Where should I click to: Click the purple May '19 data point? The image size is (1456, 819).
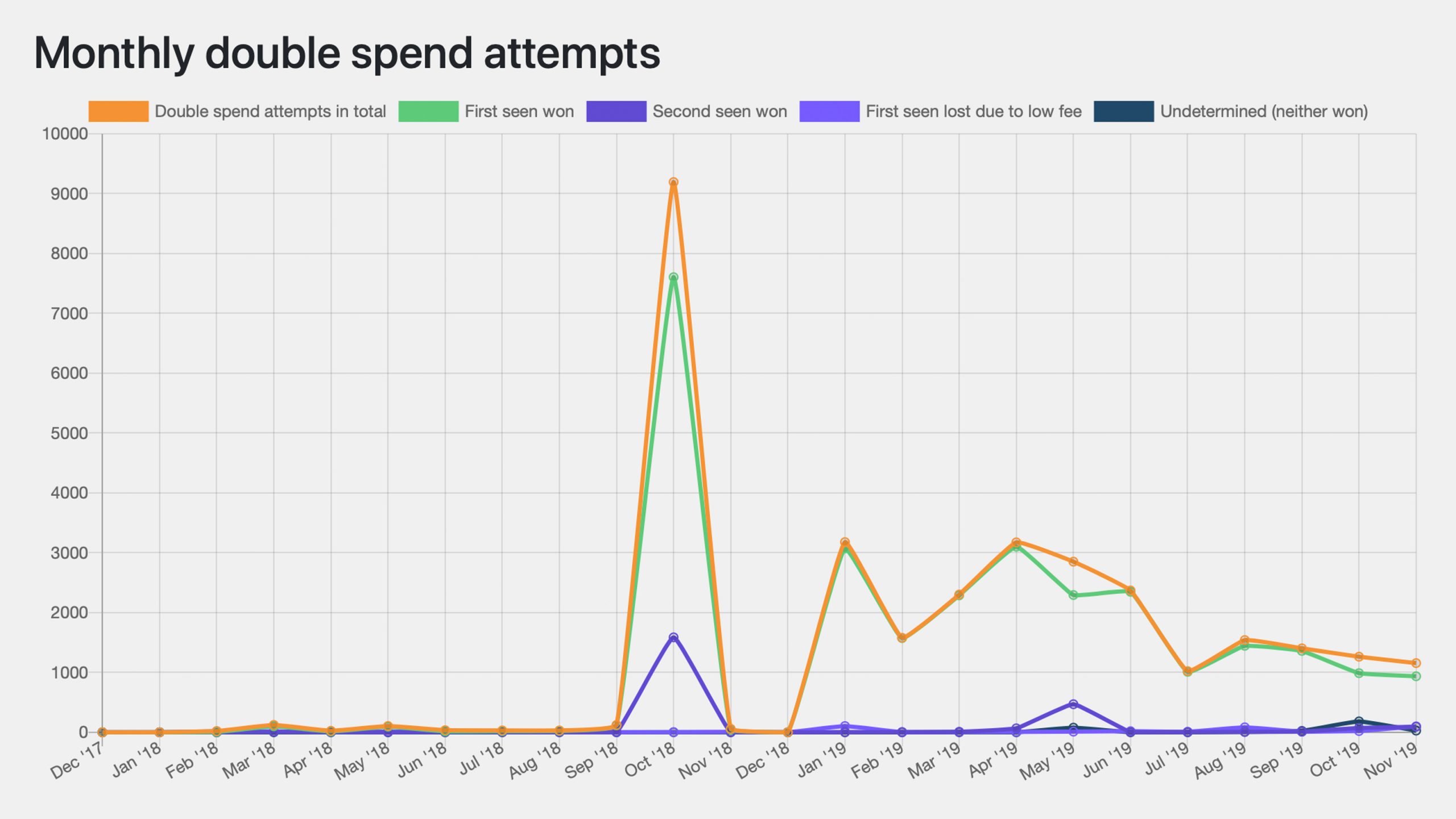(1073, 704)
